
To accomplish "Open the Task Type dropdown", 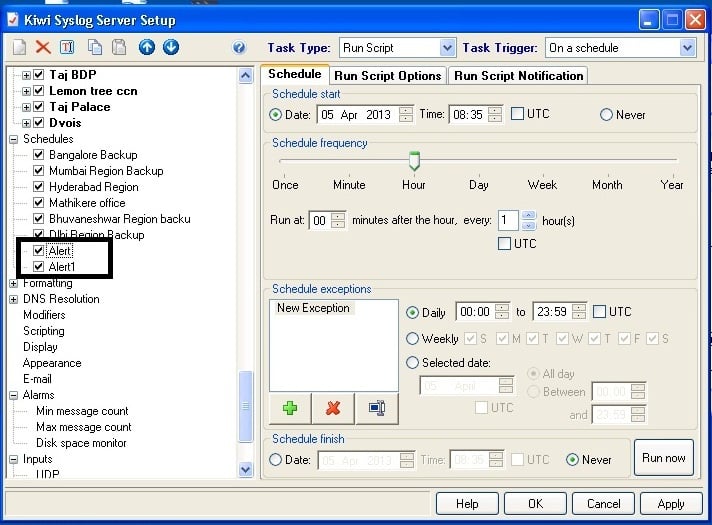I will click(447, 48).
